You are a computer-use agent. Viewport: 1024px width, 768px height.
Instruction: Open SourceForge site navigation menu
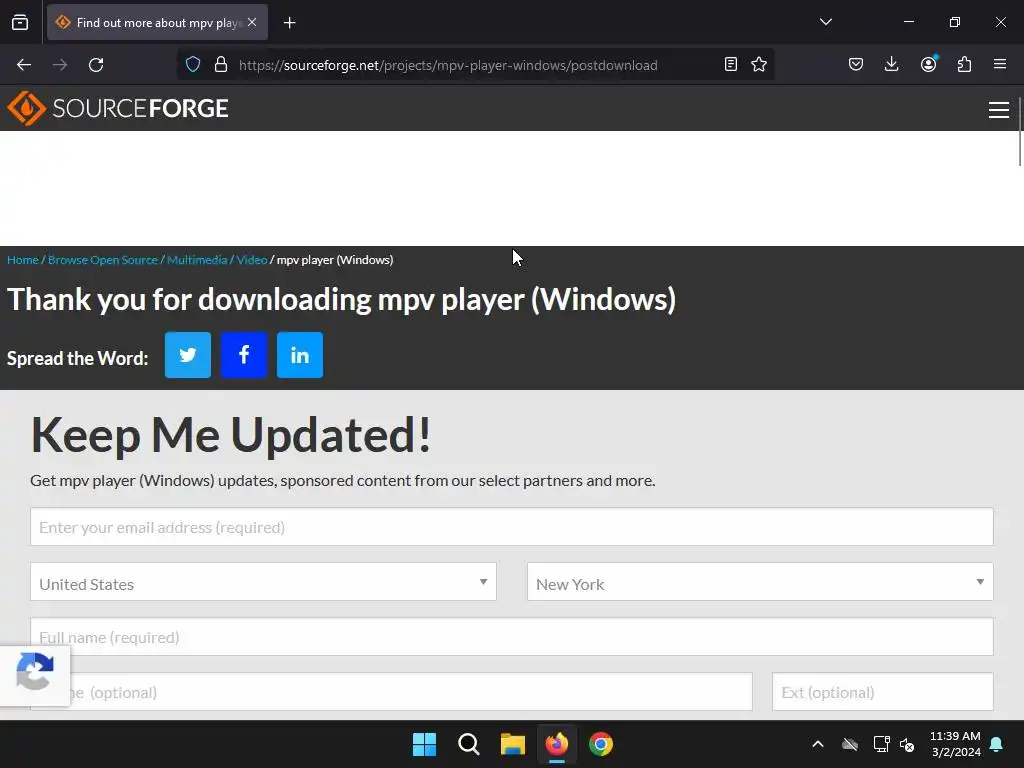[x=999, y=110]
